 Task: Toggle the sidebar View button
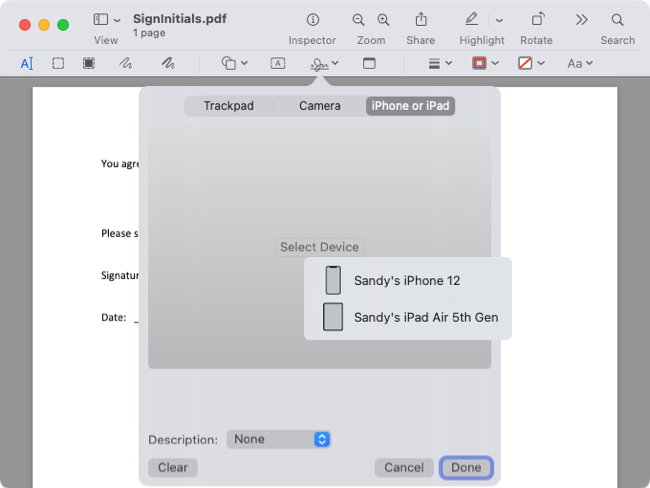101,19
